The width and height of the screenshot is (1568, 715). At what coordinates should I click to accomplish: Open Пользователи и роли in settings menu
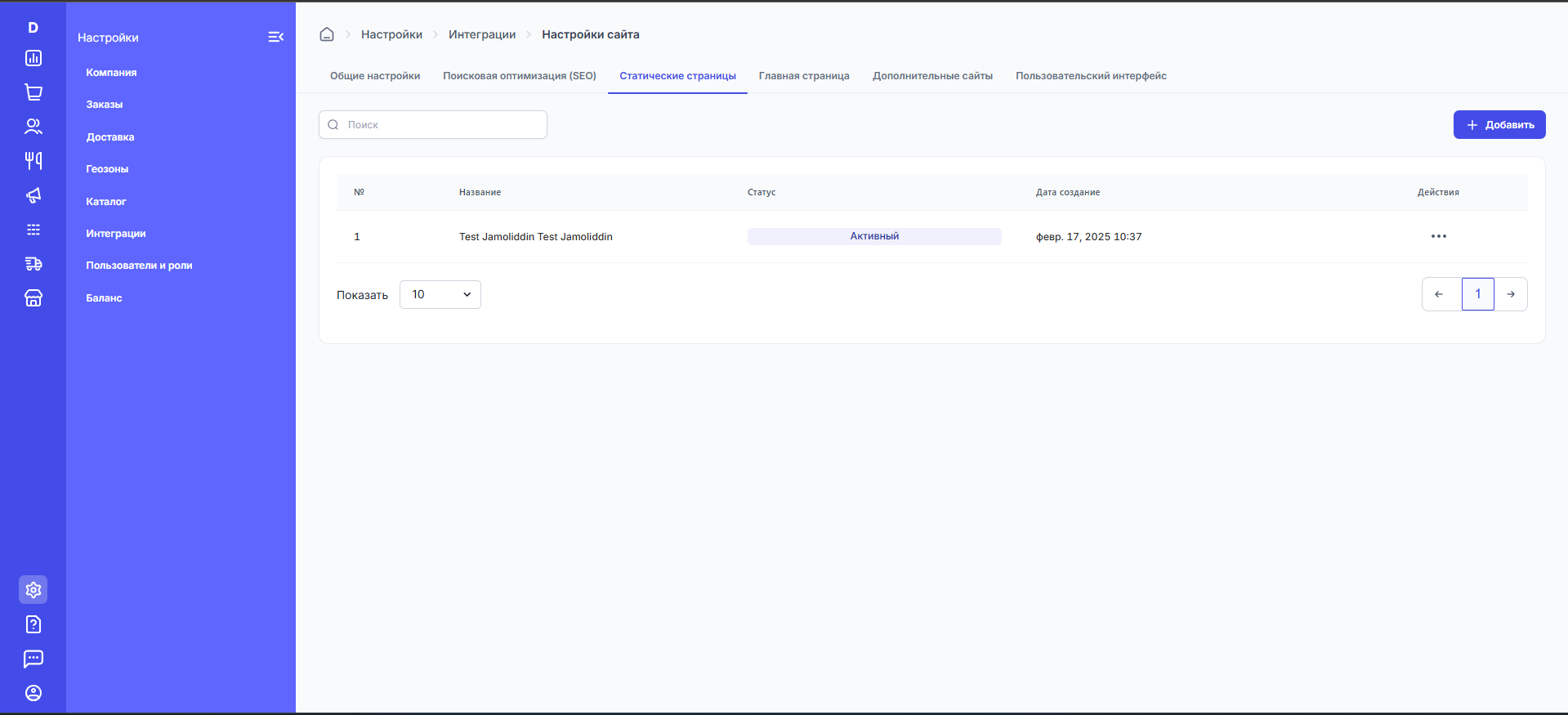[x=139, y=266]
